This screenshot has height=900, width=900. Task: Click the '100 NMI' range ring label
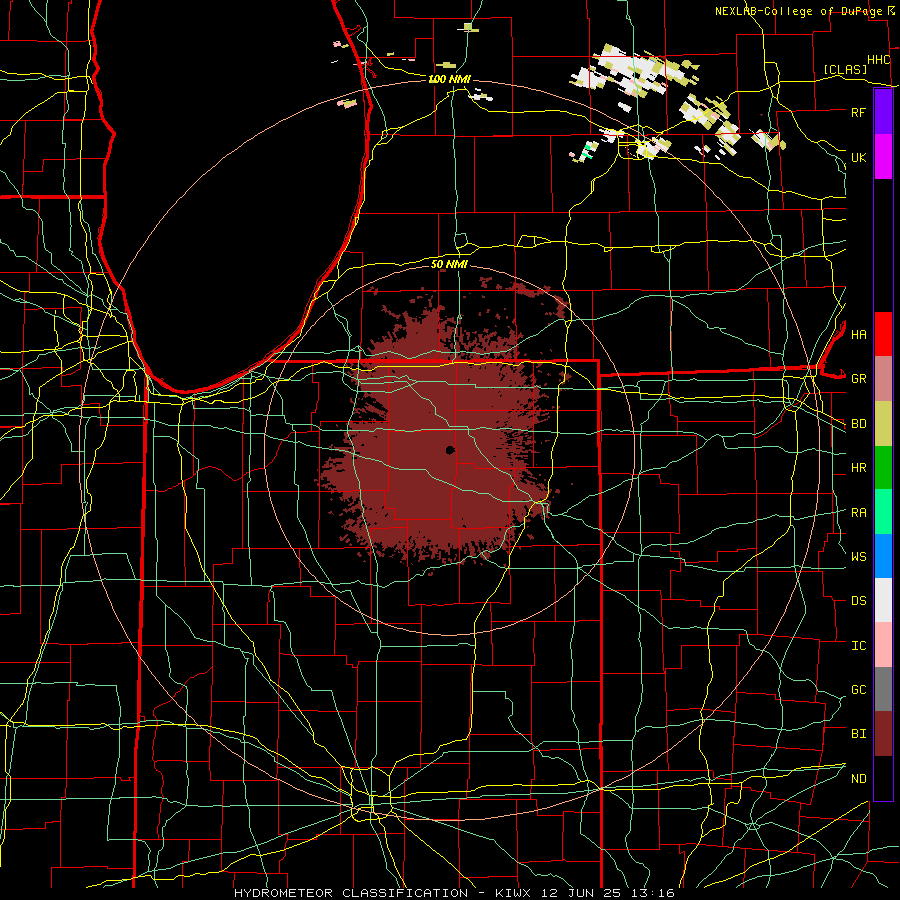click(449, 79)
